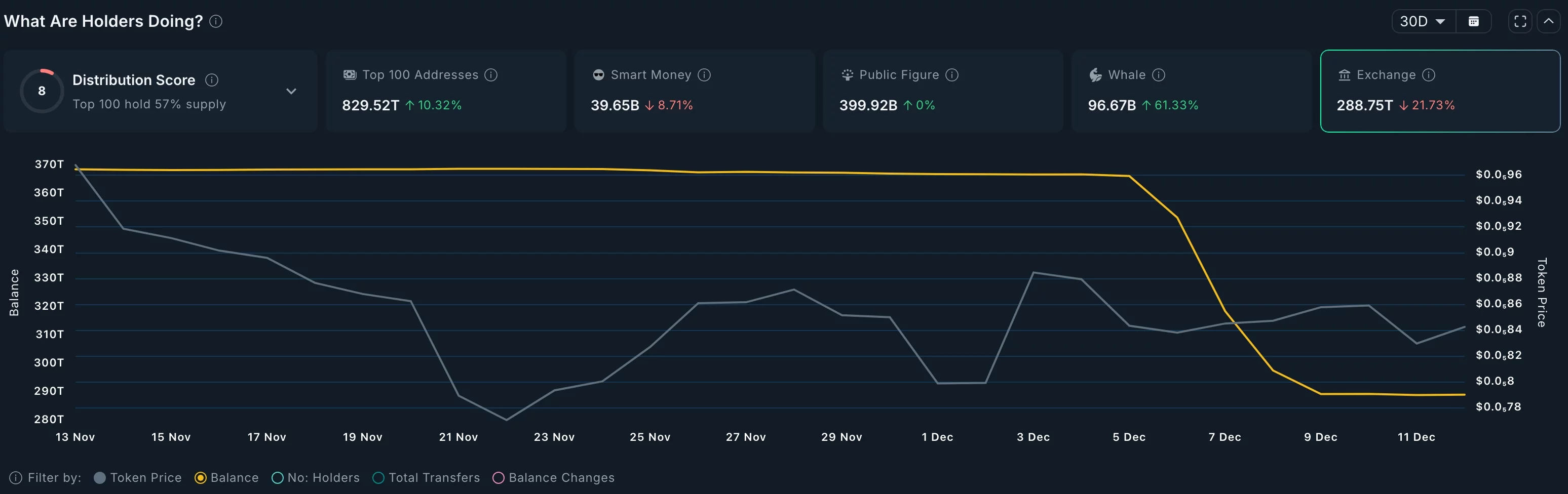This screenshot has height=494, width=1568.
Task: Collapse the holders panel with chevron
Action: 1549,21
